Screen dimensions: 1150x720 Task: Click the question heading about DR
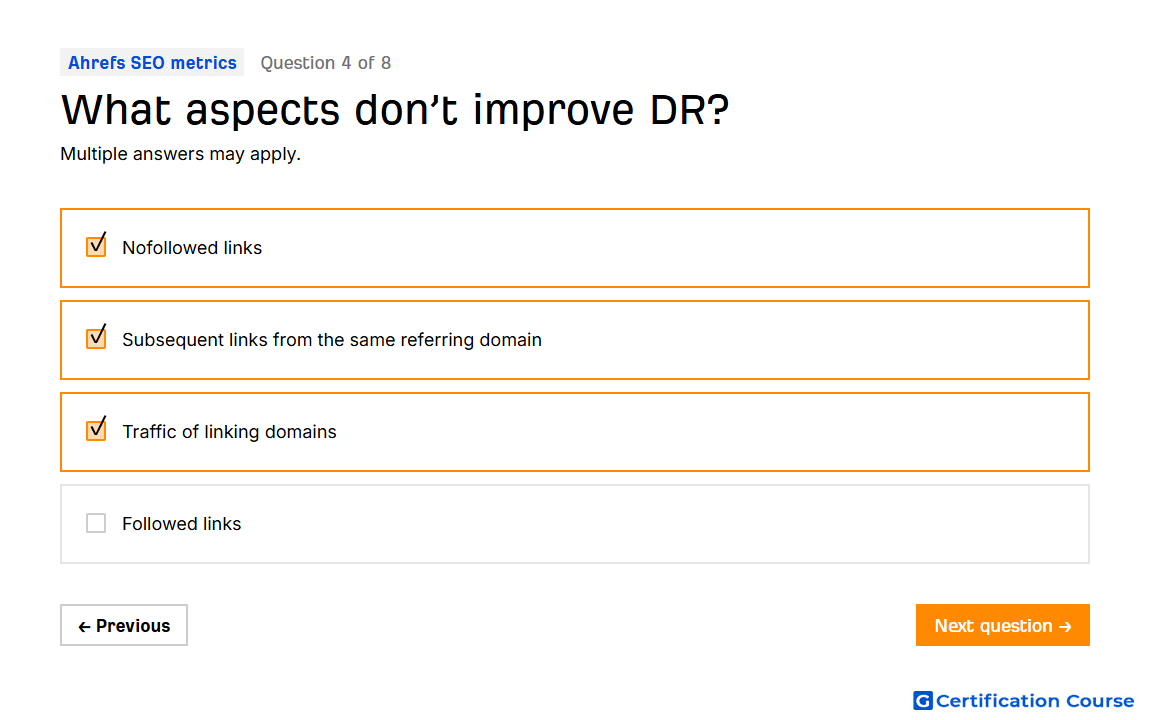click(x=395, y=111)
